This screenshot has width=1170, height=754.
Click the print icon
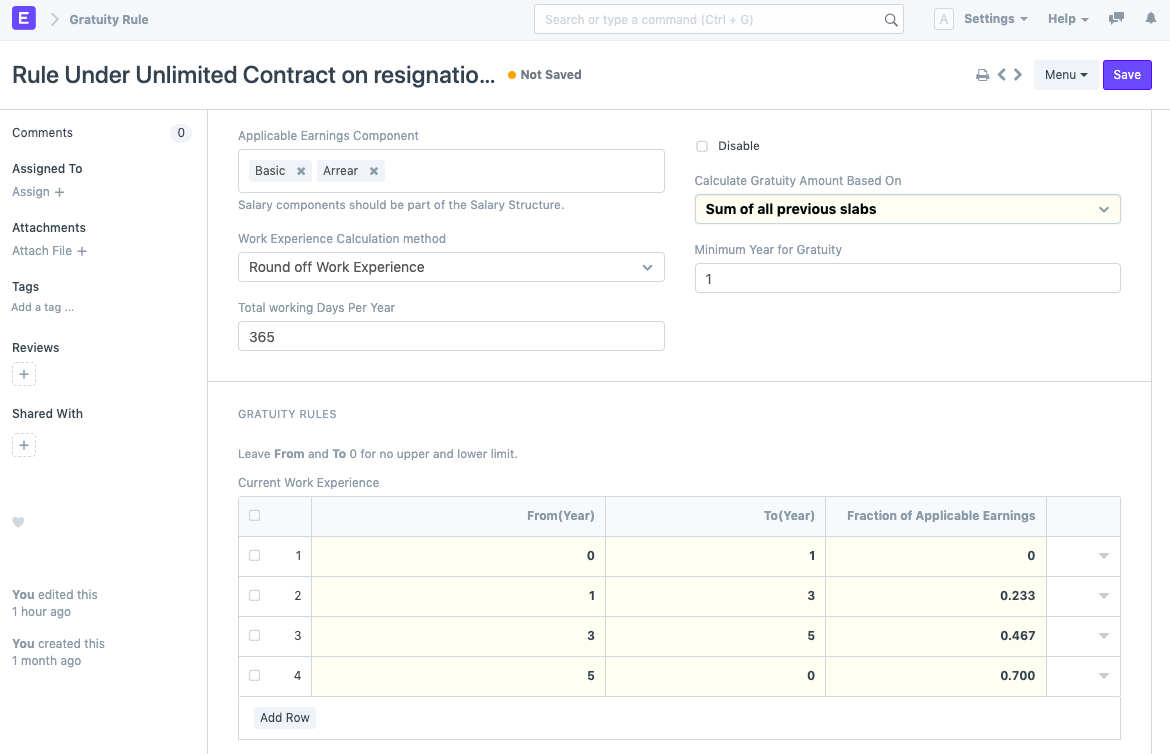[x=982, y=75]
